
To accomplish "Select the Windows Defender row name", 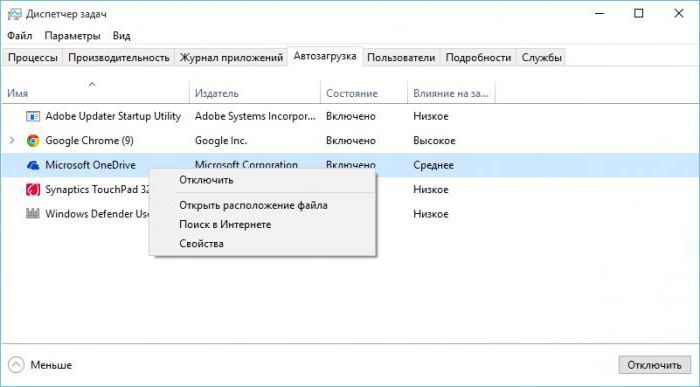I will pyautogui.click(x=97, y=214).
